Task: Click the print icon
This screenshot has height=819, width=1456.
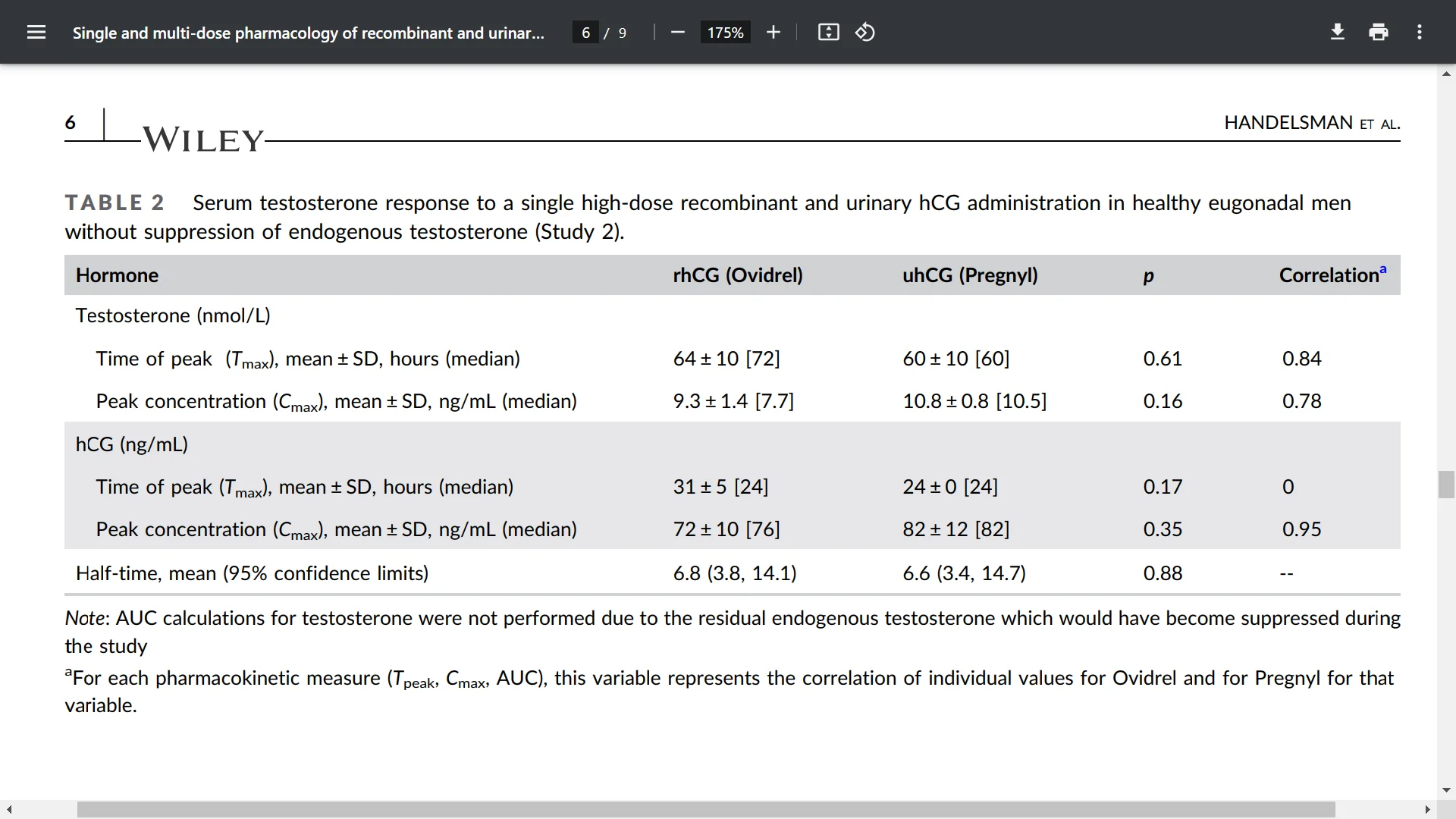Action: [1378, 32]
